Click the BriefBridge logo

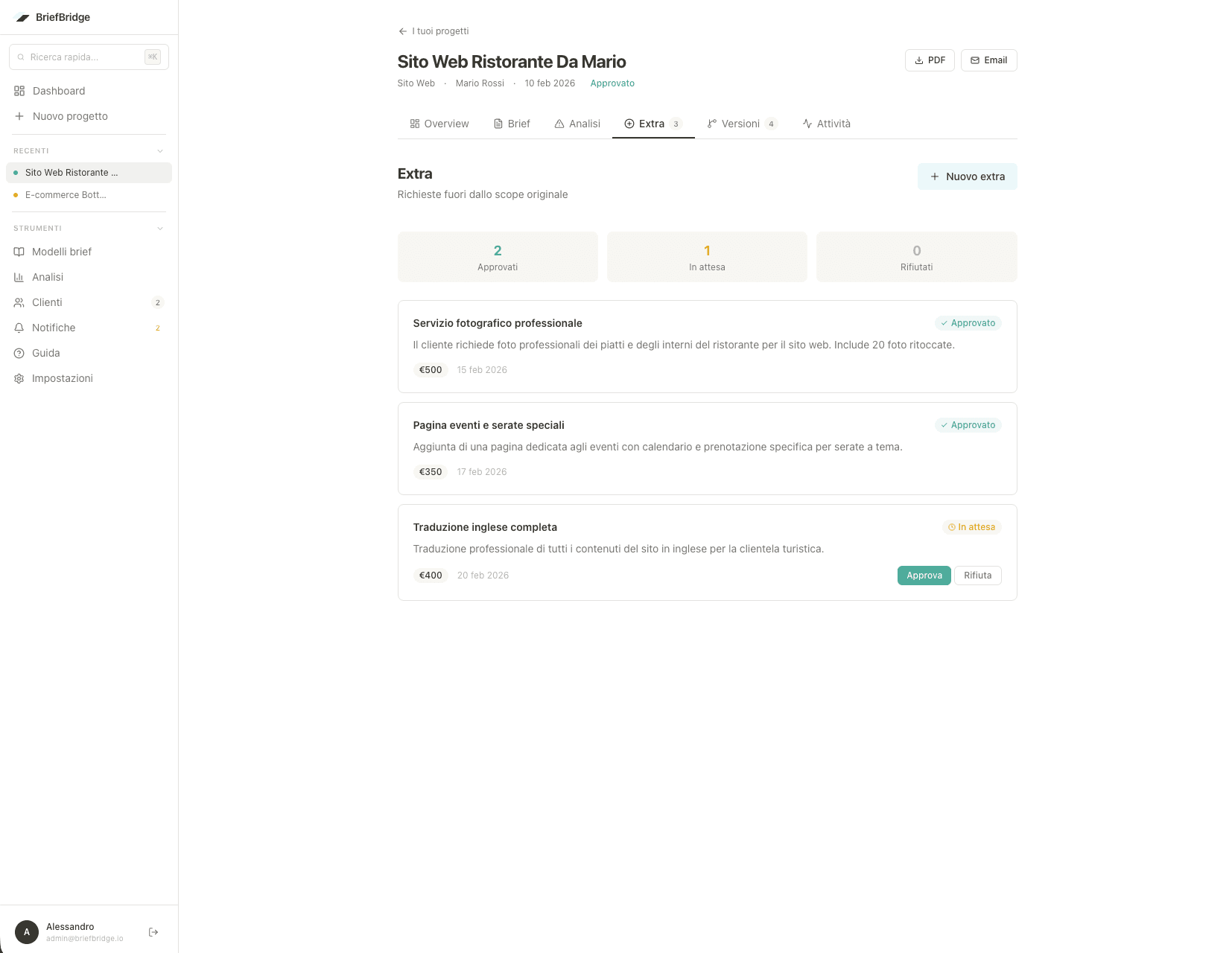coord(22,16)
